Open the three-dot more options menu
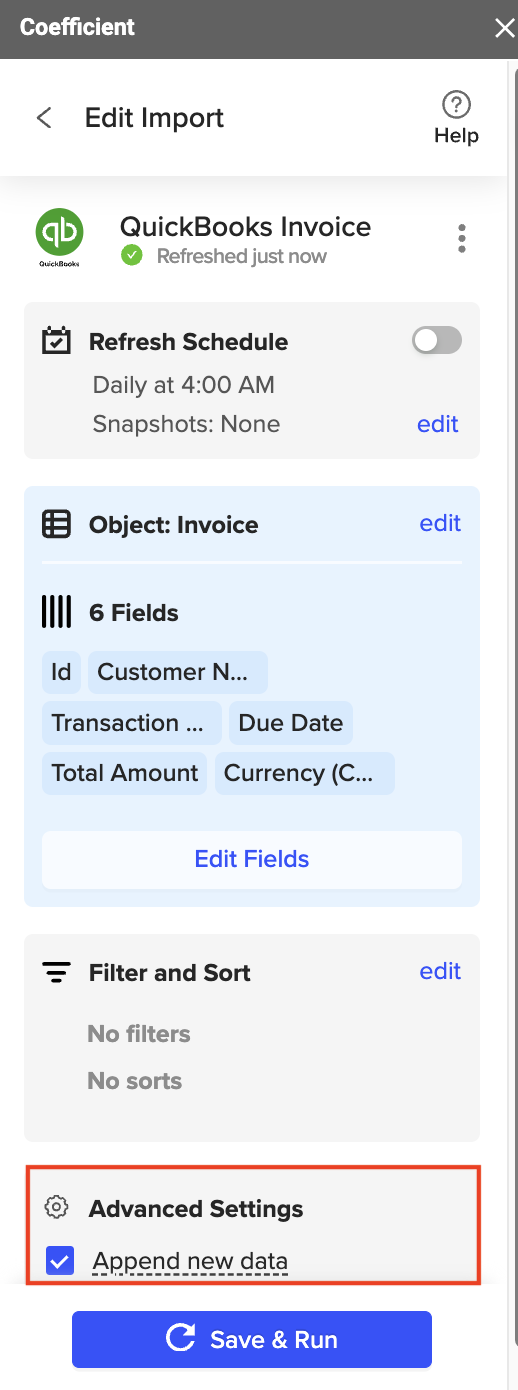This screenshot has height=1390, width=518. coord(461,239)
